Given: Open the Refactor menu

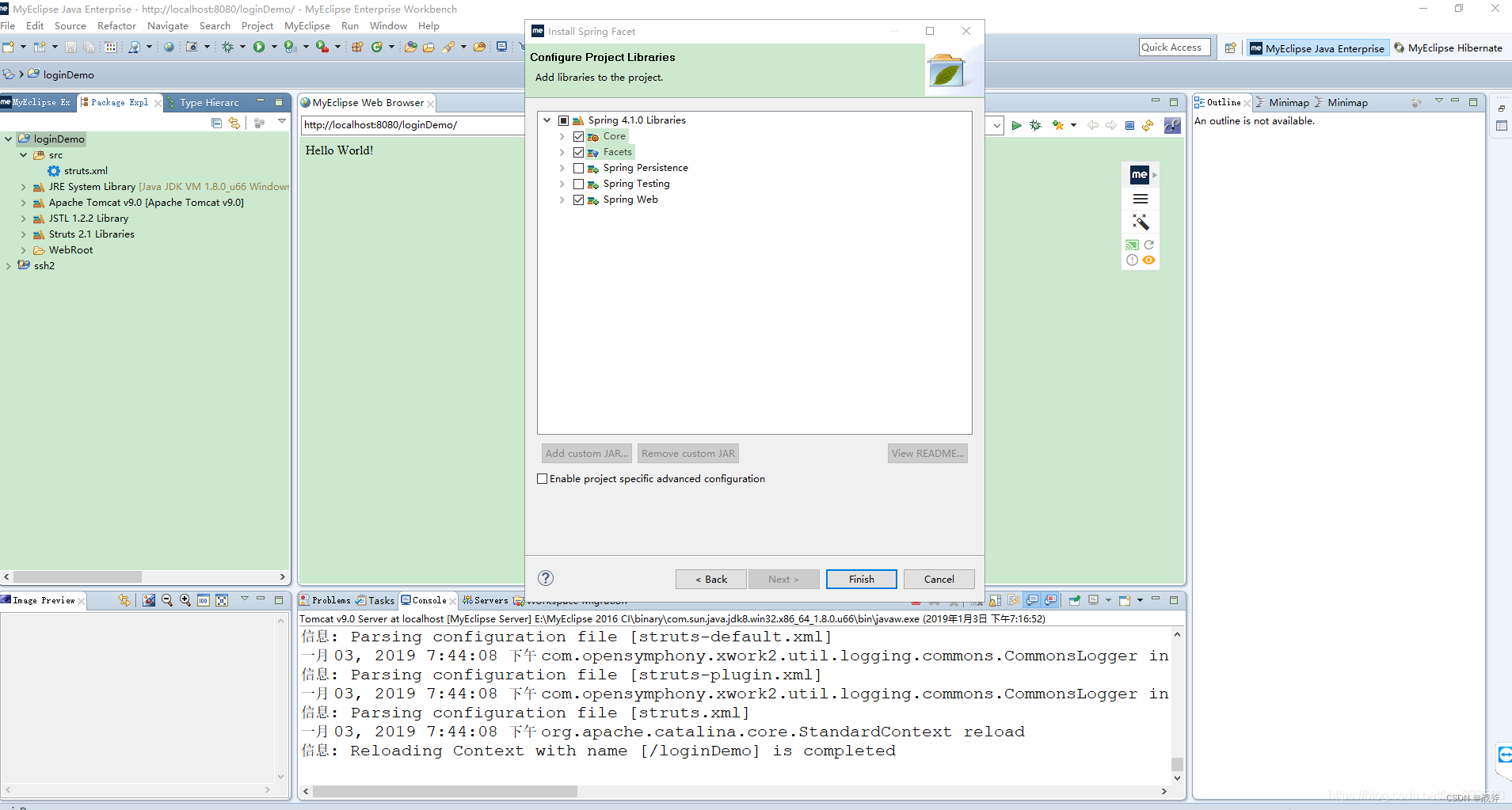Looking at the screenshot, I should [x=116, y=25].
